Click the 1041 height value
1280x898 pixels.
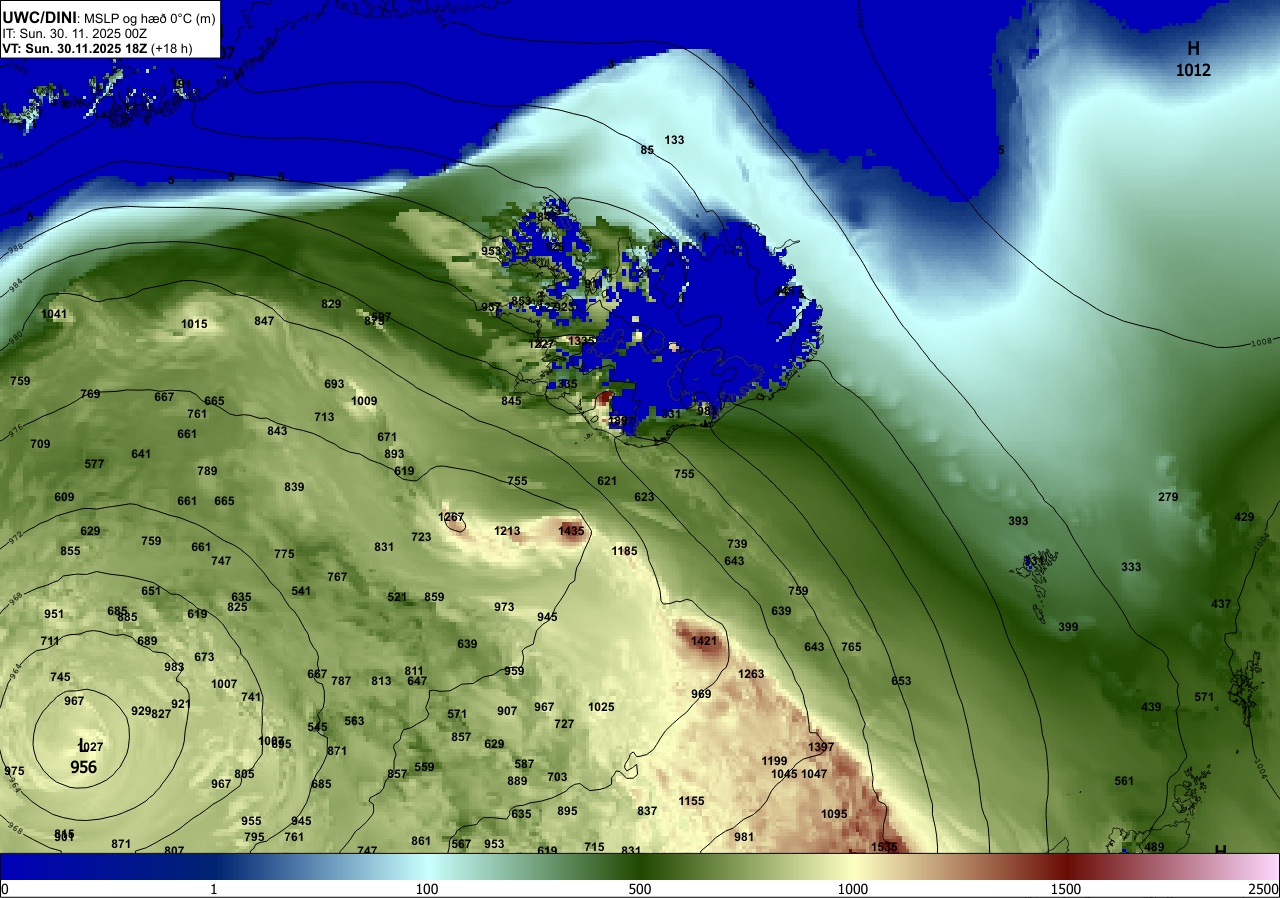click(54, 314)
